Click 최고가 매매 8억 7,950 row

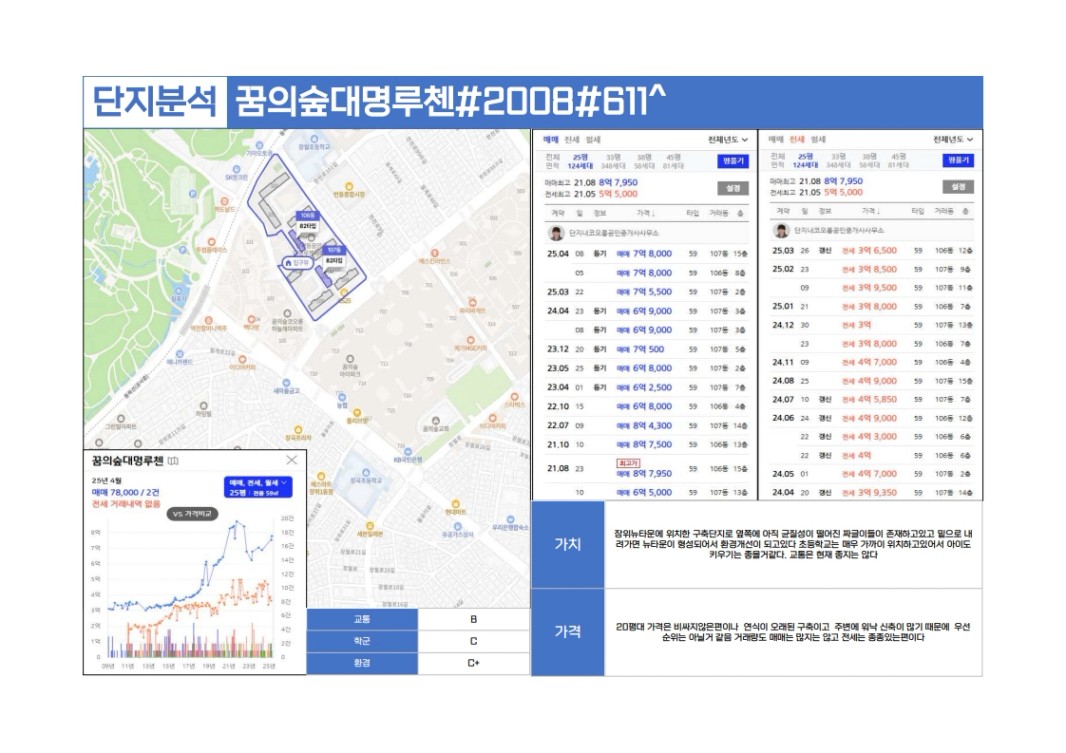647,469
